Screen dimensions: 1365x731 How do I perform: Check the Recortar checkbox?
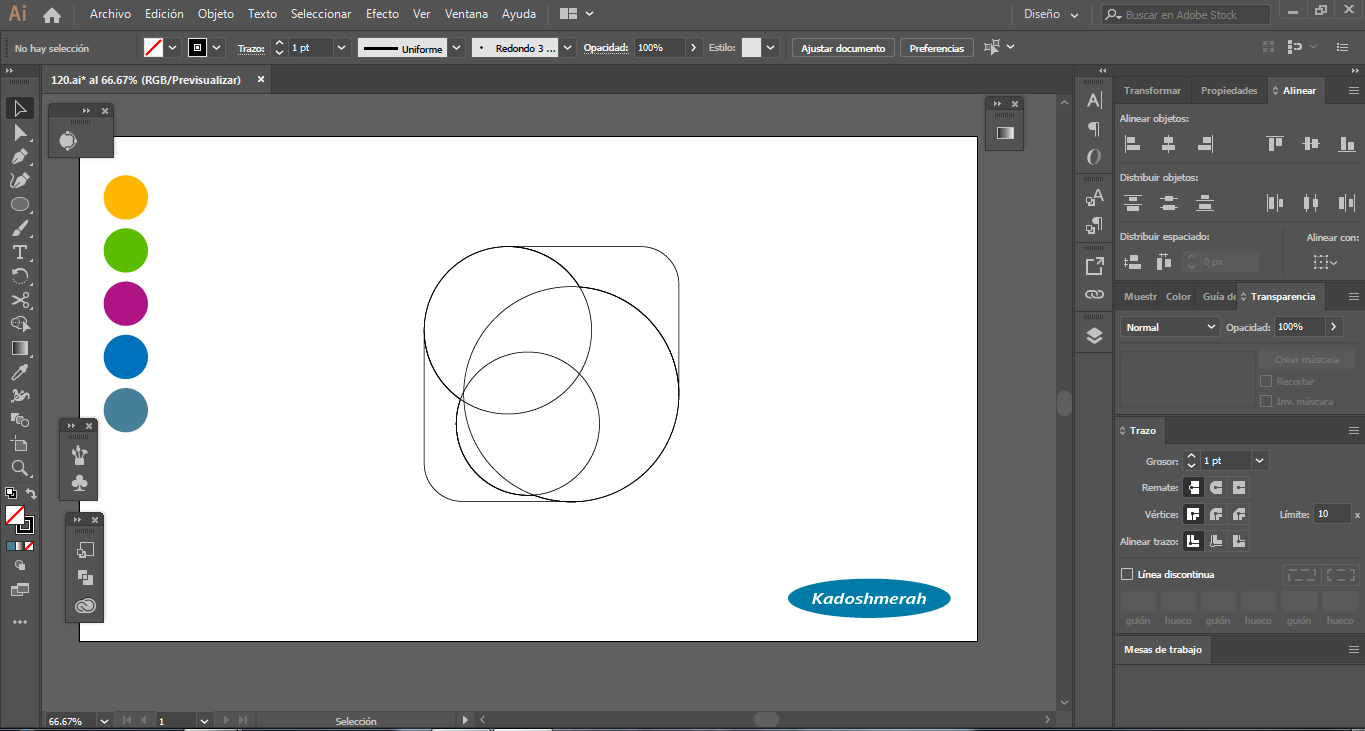coord(1266,381)
